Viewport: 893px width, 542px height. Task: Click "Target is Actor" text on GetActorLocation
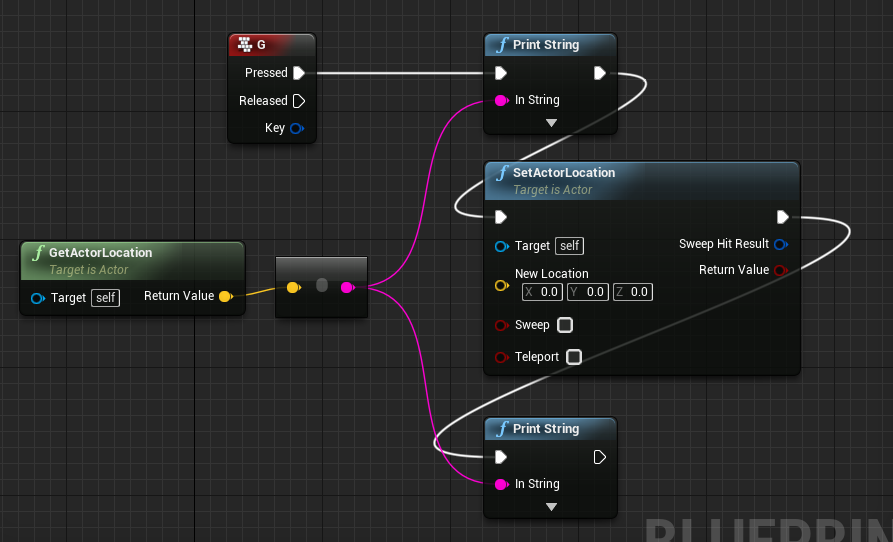pos(88,270)
